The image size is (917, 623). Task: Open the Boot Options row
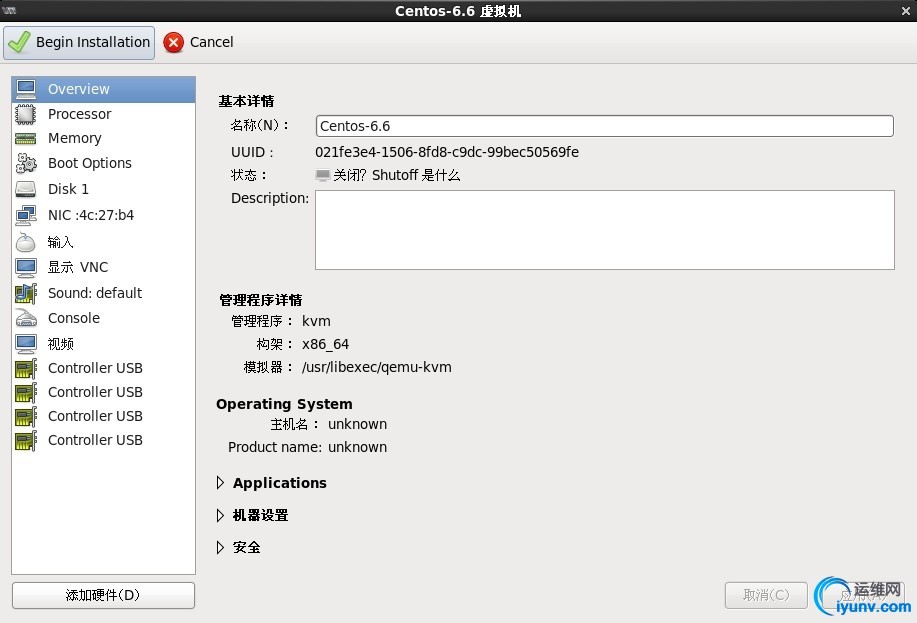[104, 163]
